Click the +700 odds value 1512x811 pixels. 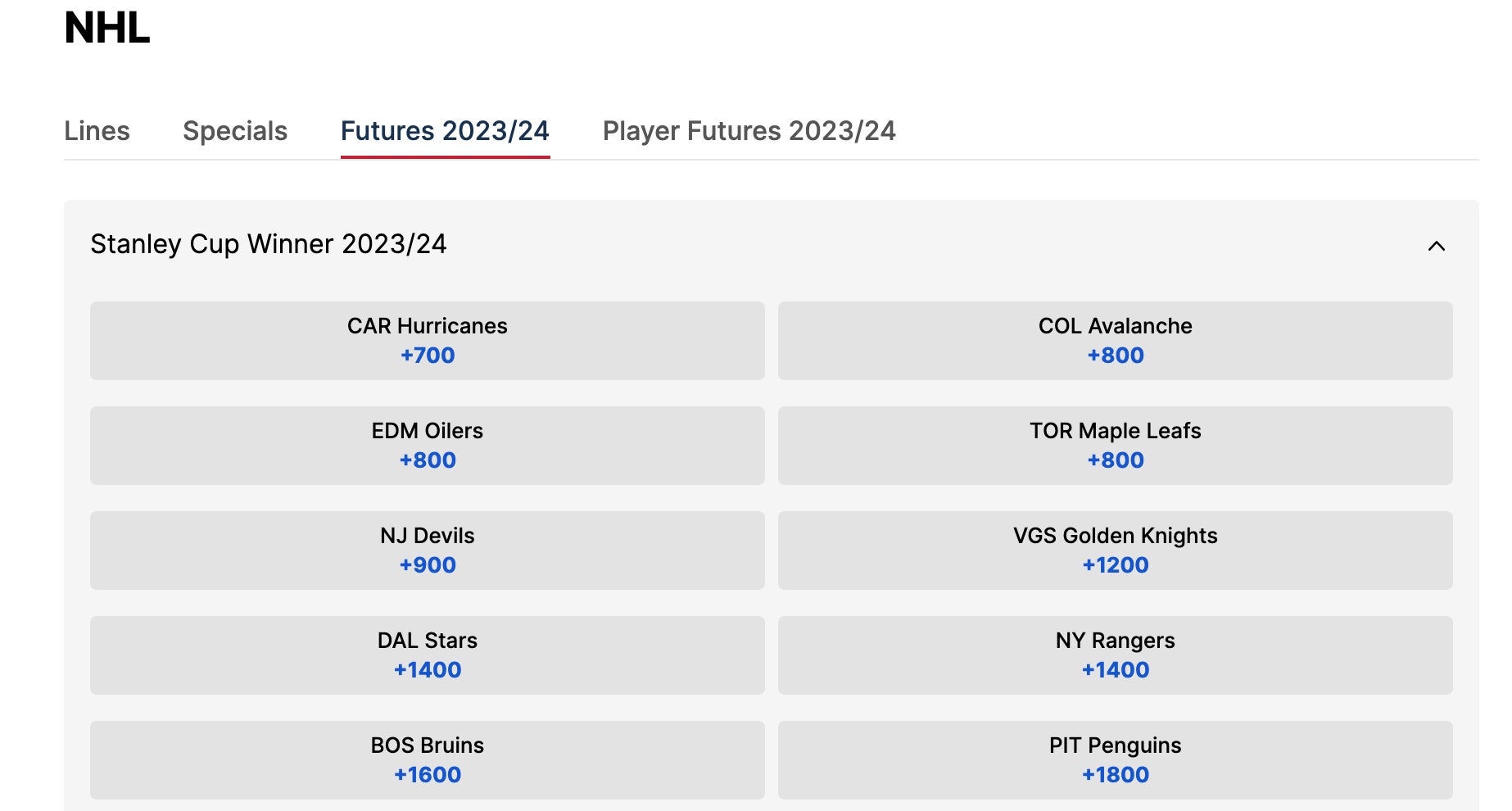(x=428, y=356)
